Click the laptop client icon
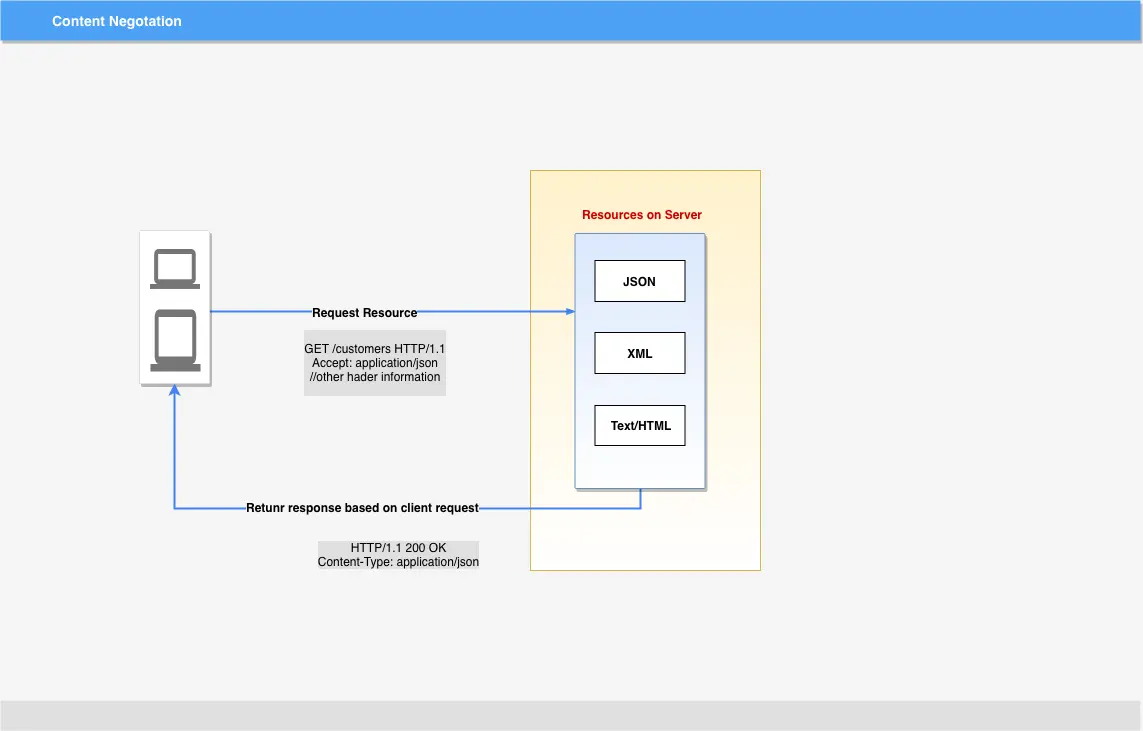 tap(175, 269)
